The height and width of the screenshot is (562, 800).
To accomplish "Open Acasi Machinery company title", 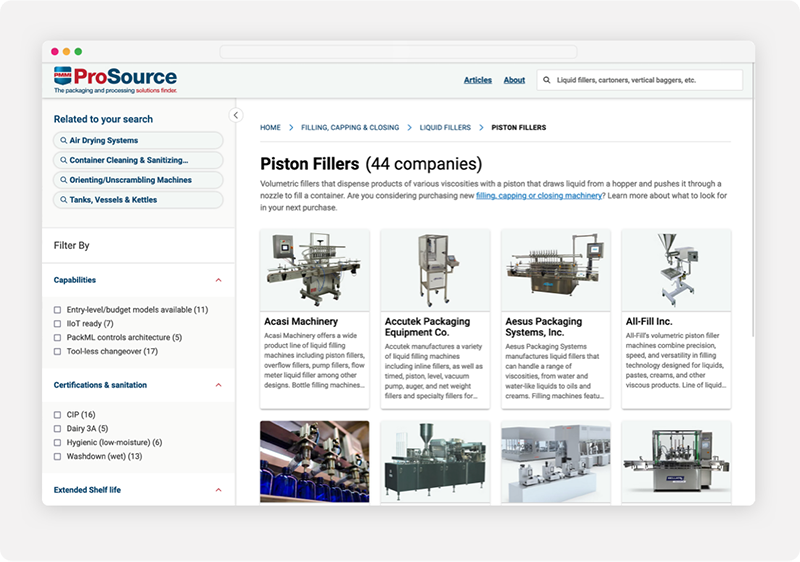I will [301, 322].
